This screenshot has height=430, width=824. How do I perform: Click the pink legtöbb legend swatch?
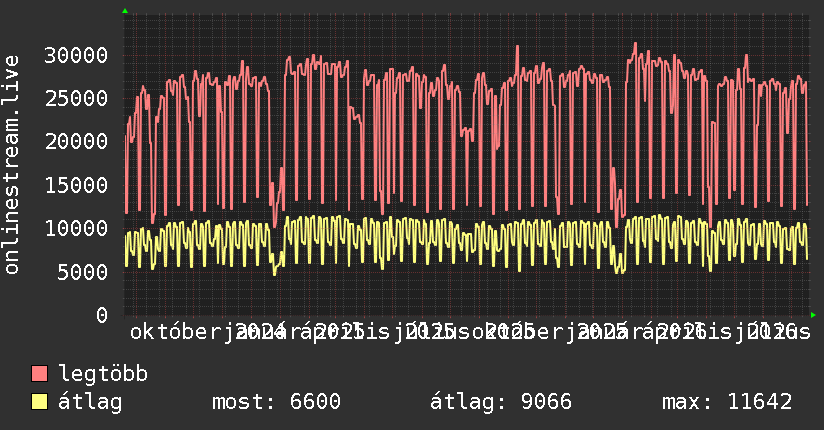point(39,374)
